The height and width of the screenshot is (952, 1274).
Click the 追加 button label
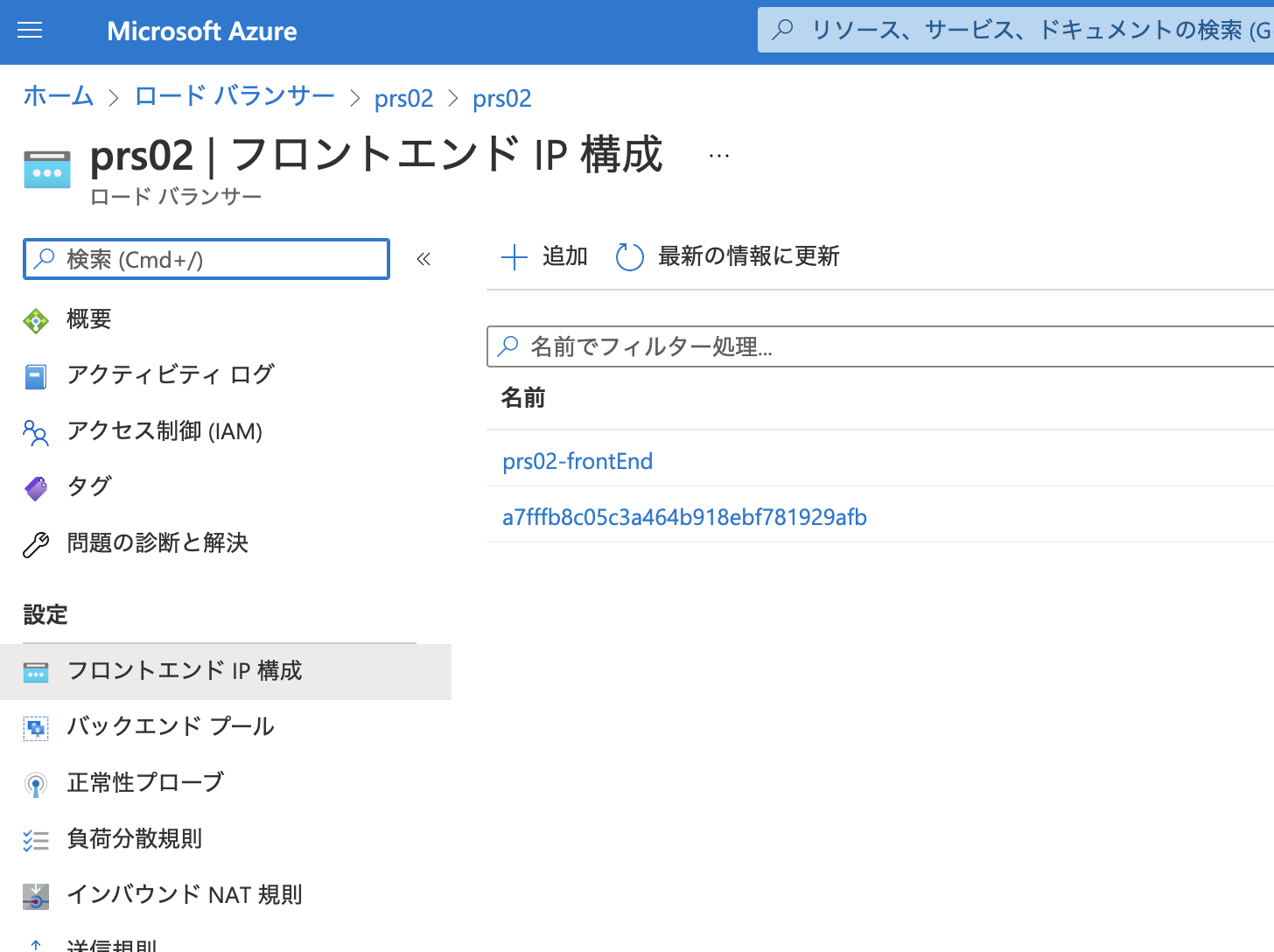pos(565,256)
